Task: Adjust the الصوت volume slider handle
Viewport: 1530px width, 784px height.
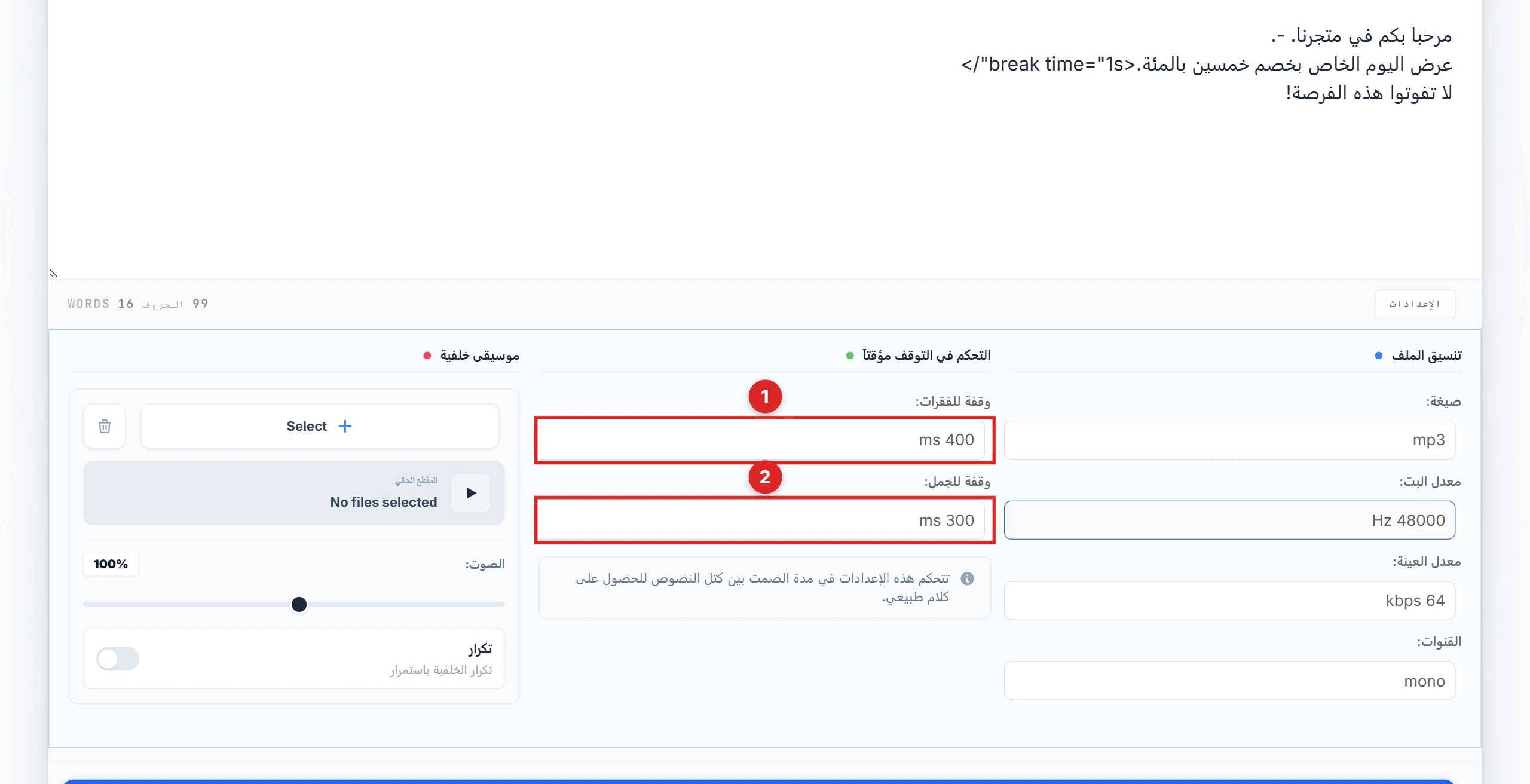Action: pyautogui.click(x=299, y=604)
